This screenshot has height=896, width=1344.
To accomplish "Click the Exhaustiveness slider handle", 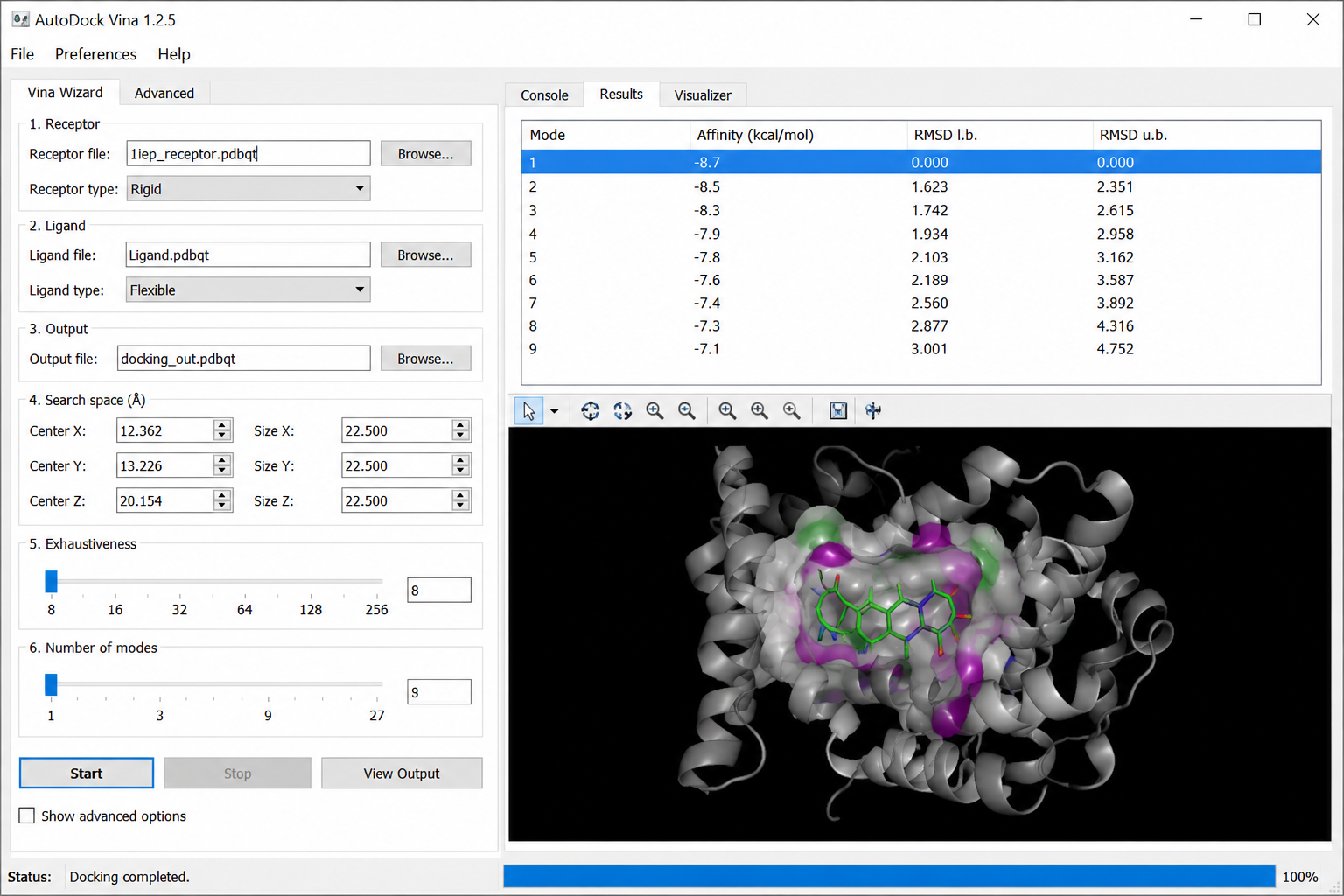I will coord(51,582).
